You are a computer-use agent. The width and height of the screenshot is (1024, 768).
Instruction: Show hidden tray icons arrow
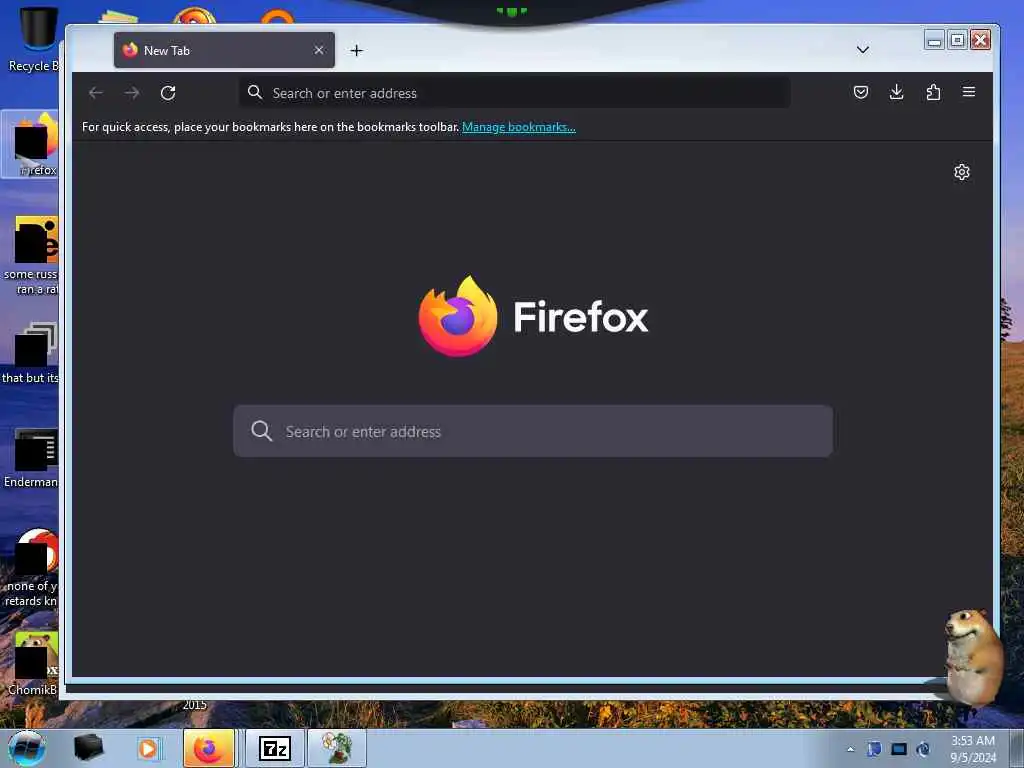[850, 749]
